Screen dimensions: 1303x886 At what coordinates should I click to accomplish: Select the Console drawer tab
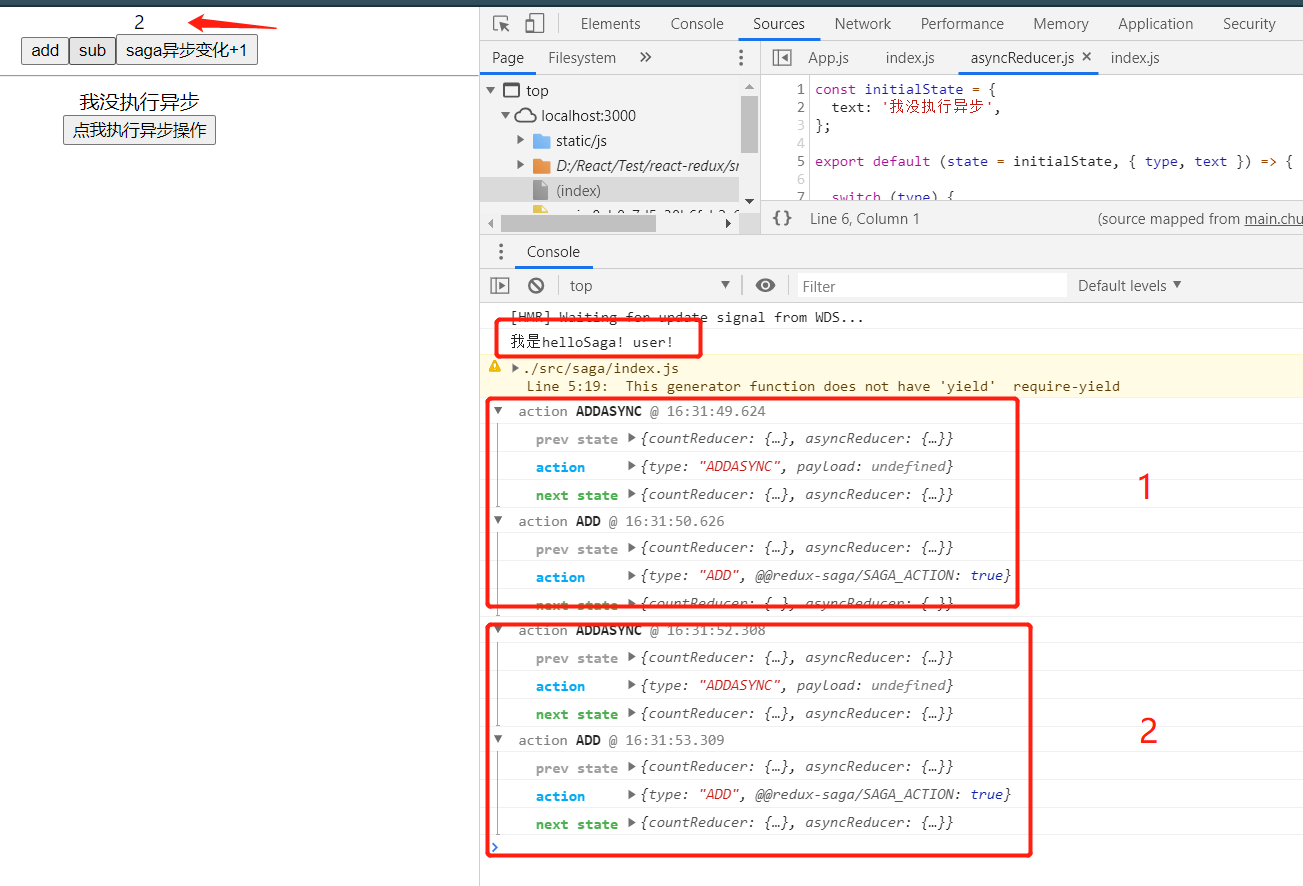553,252
